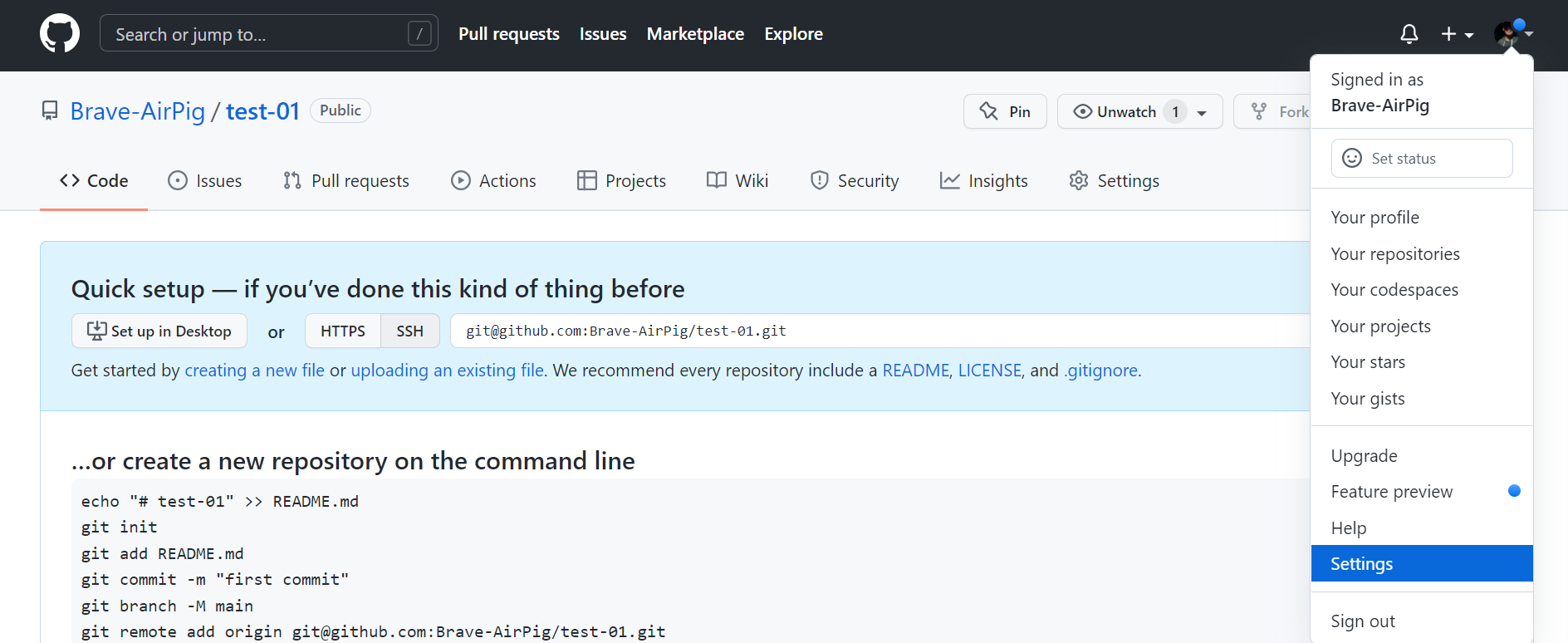1568x643 pixels.
Task: Open Issues in top navigation
Action: [603, 34]
